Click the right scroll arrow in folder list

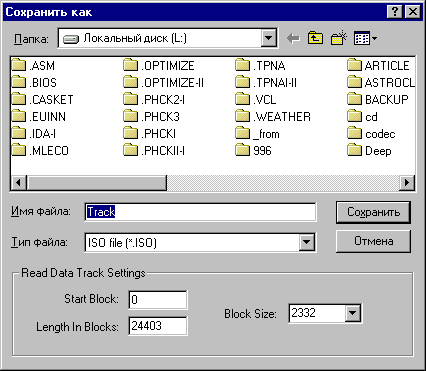pos(407,182)
